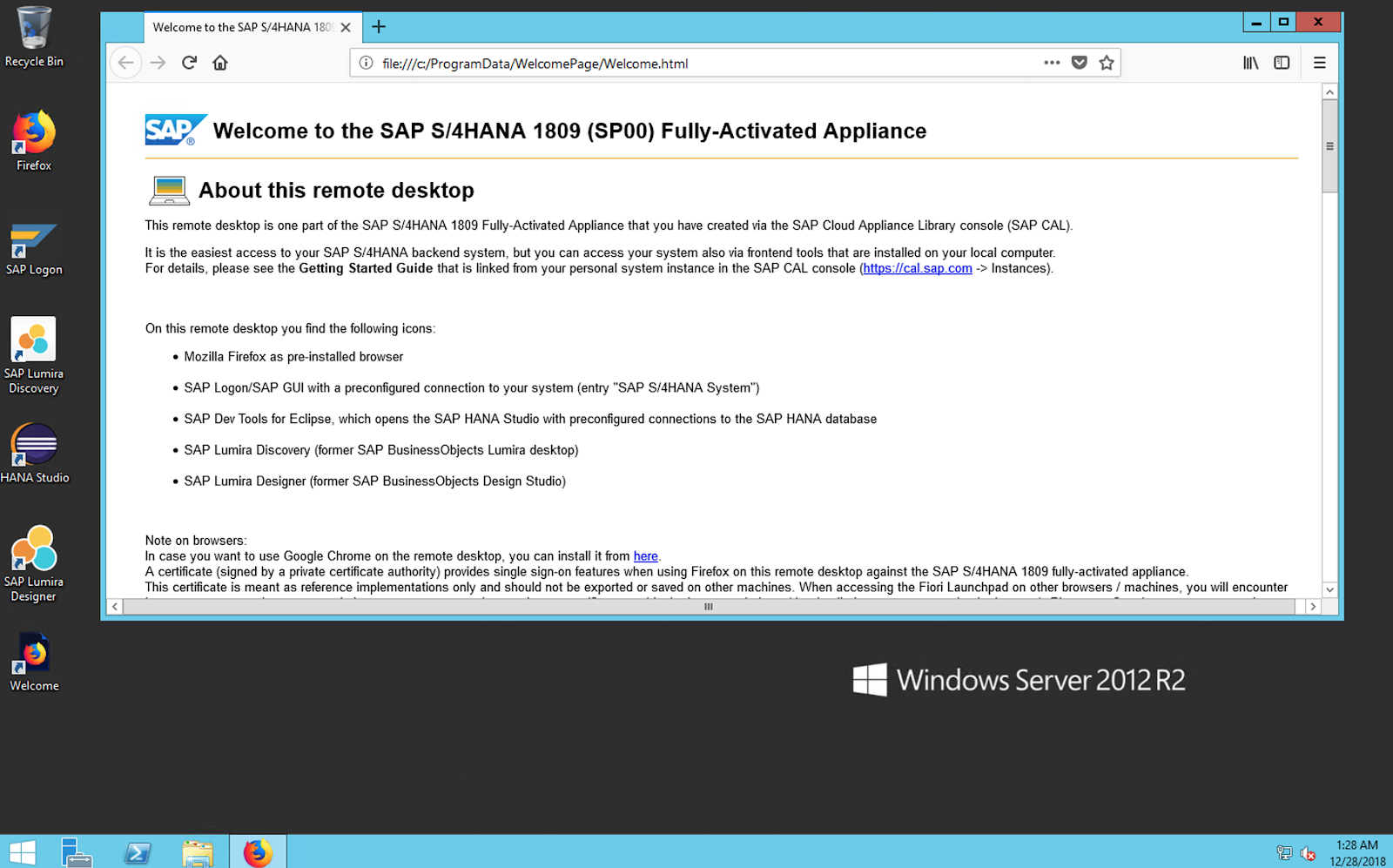This screenshot has height=868, width=1393.
Task: Click the horizontal scrollbar right arrow
Action: [x=1313, y=607]
